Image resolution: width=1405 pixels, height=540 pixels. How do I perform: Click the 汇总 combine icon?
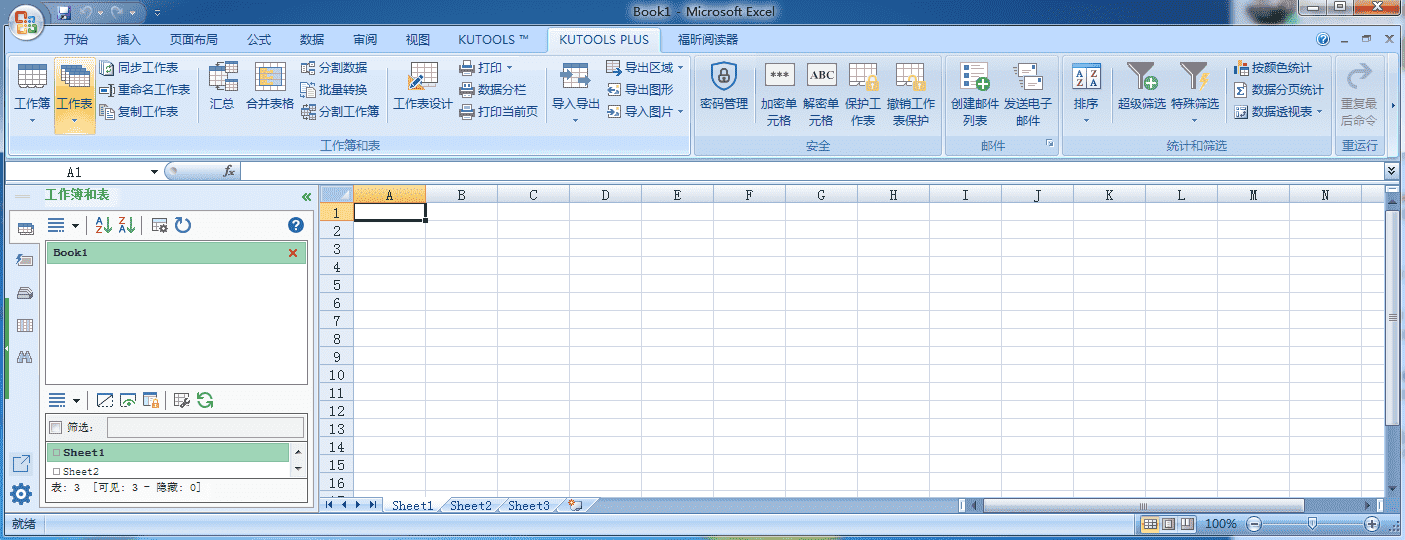[222, 86]
